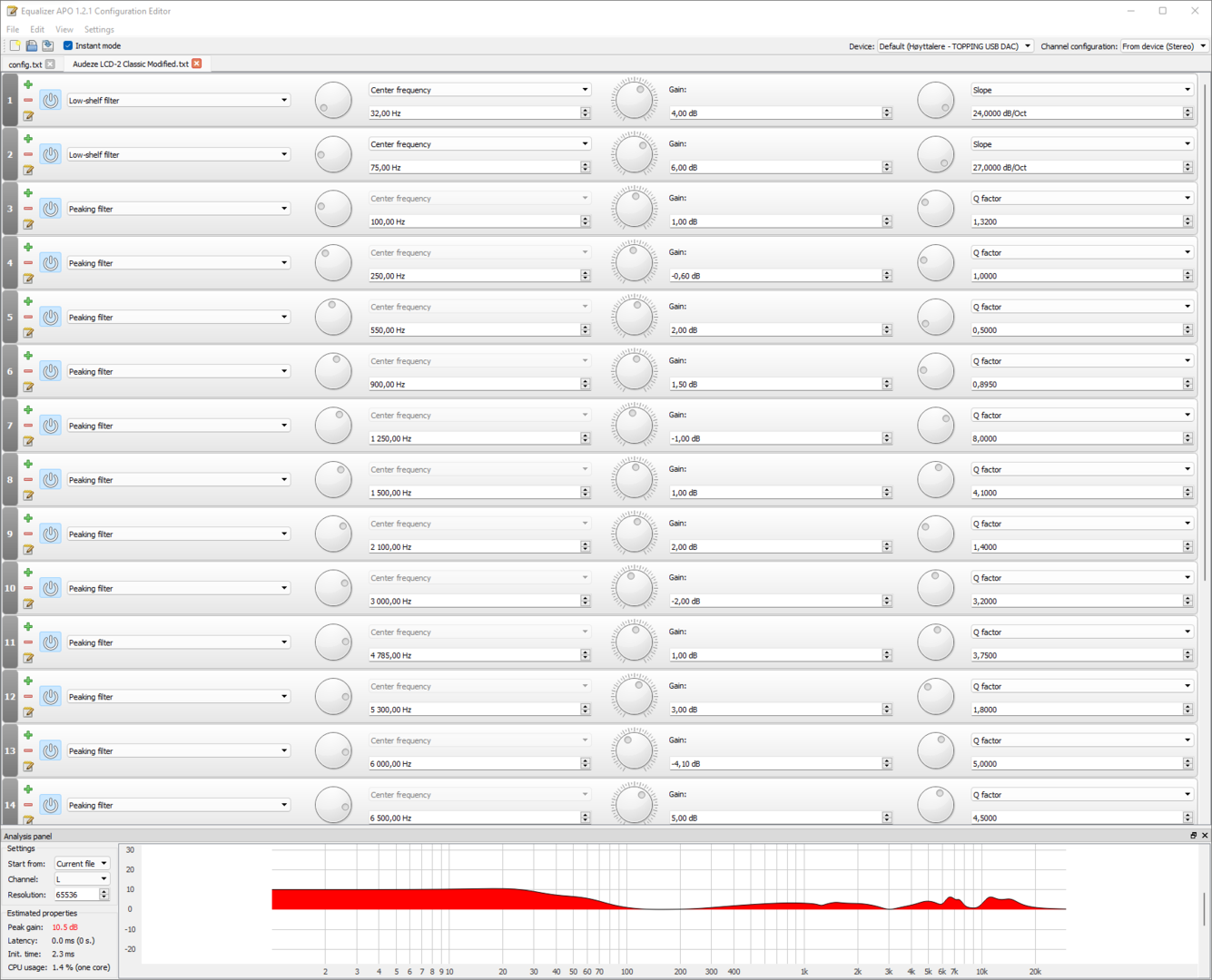Screen dimensions: 1212x980
Task: Remove filter 1 with its red minus
Action: point(28,100)
